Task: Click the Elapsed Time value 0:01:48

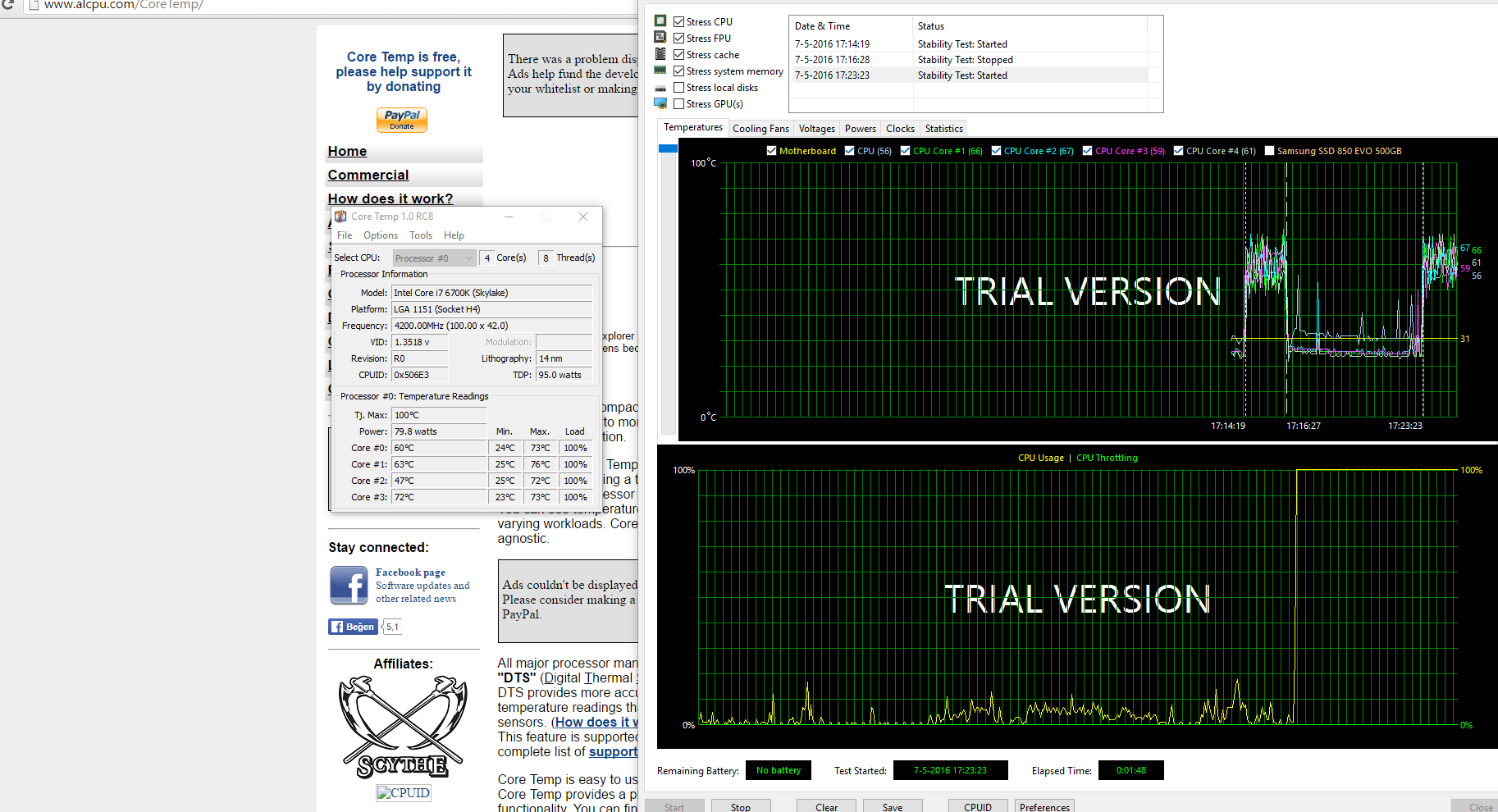Action: (1130, 770)
